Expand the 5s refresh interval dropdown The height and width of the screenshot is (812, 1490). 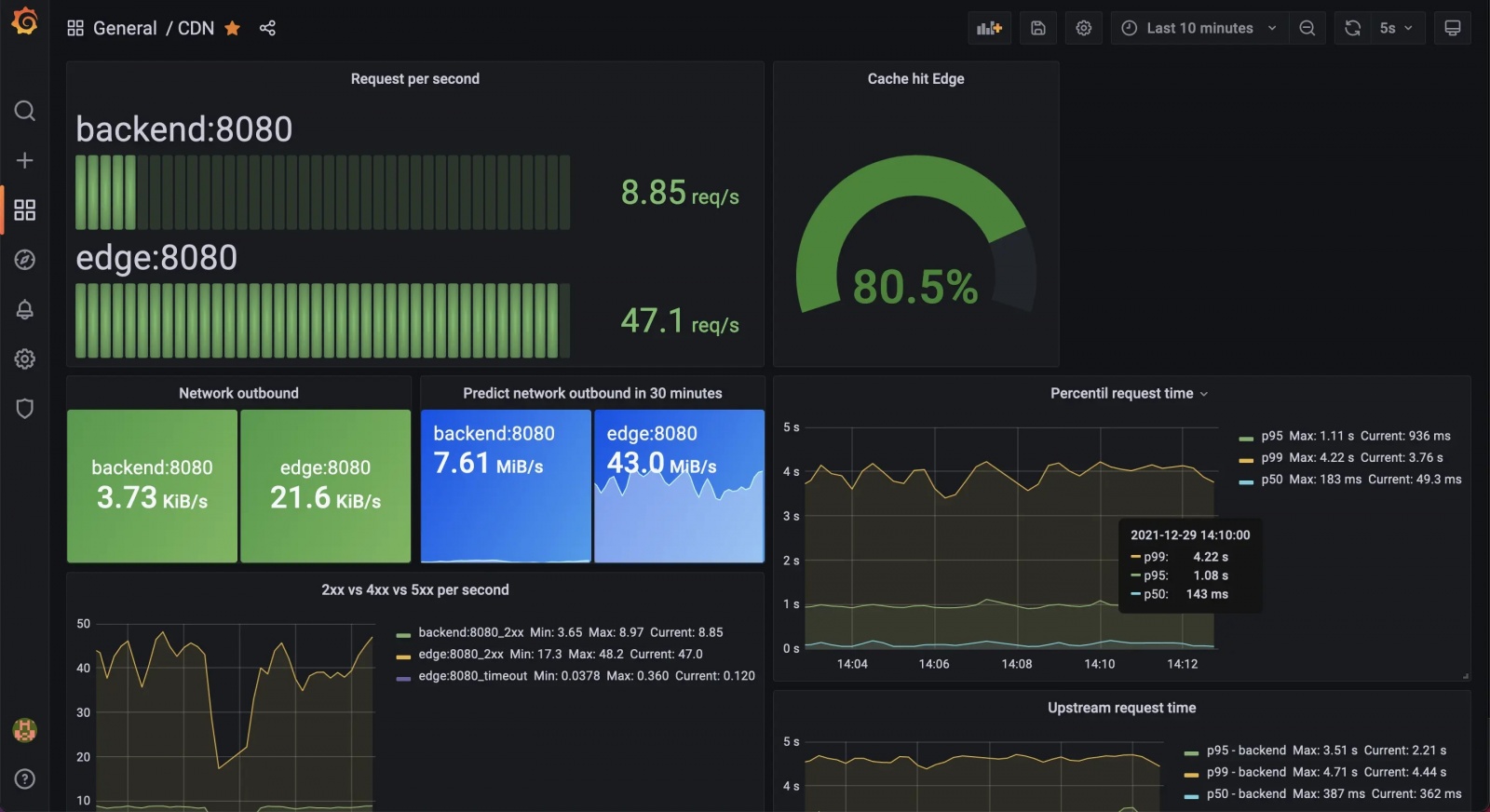tap(1396, 28)
